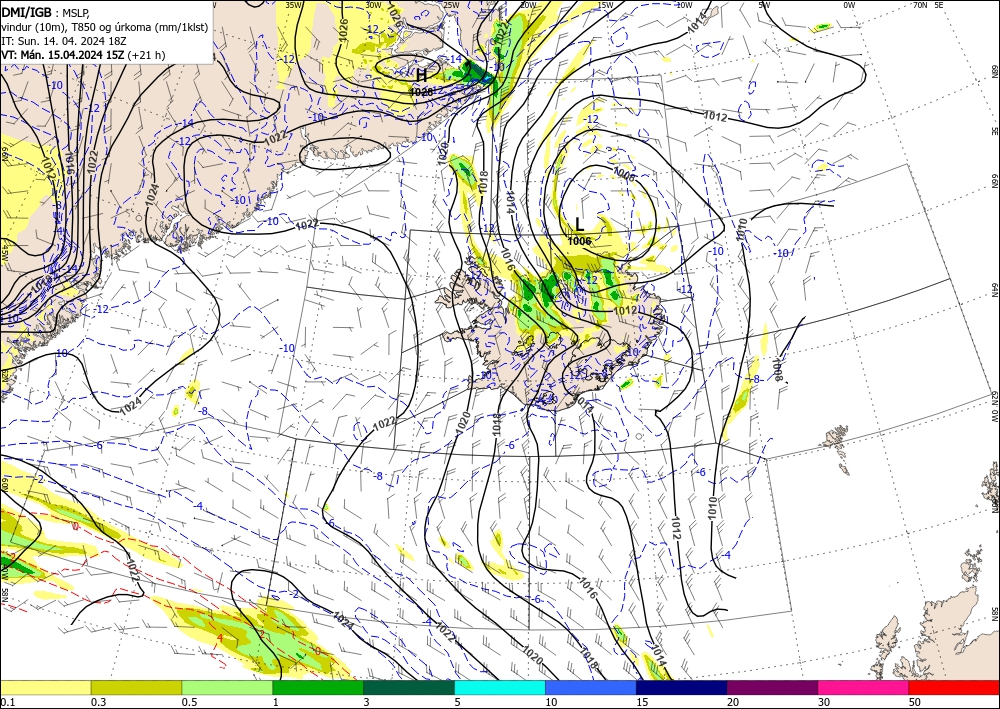Click the 'DMI/IGB : MSLP,' title text
The image size is (1000, 709).
[x=45, y=12]
